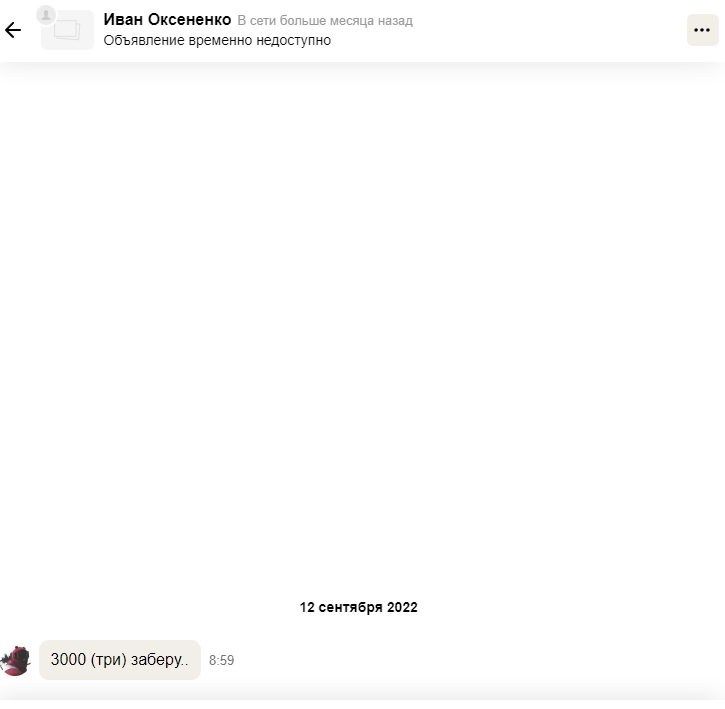Click the '2022' year in date label
Image resolution: width=725 pixels, height=709 pixels.
(402, 607)
